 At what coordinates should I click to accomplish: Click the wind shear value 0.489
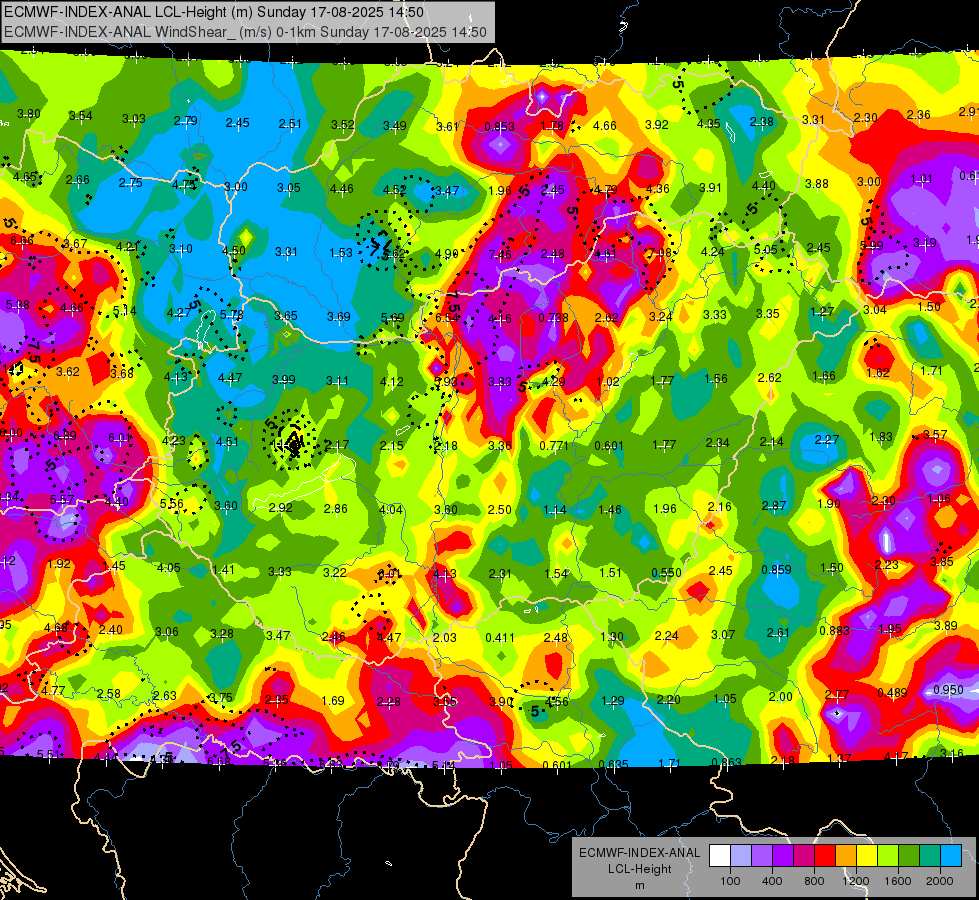[x=892, y=693]
